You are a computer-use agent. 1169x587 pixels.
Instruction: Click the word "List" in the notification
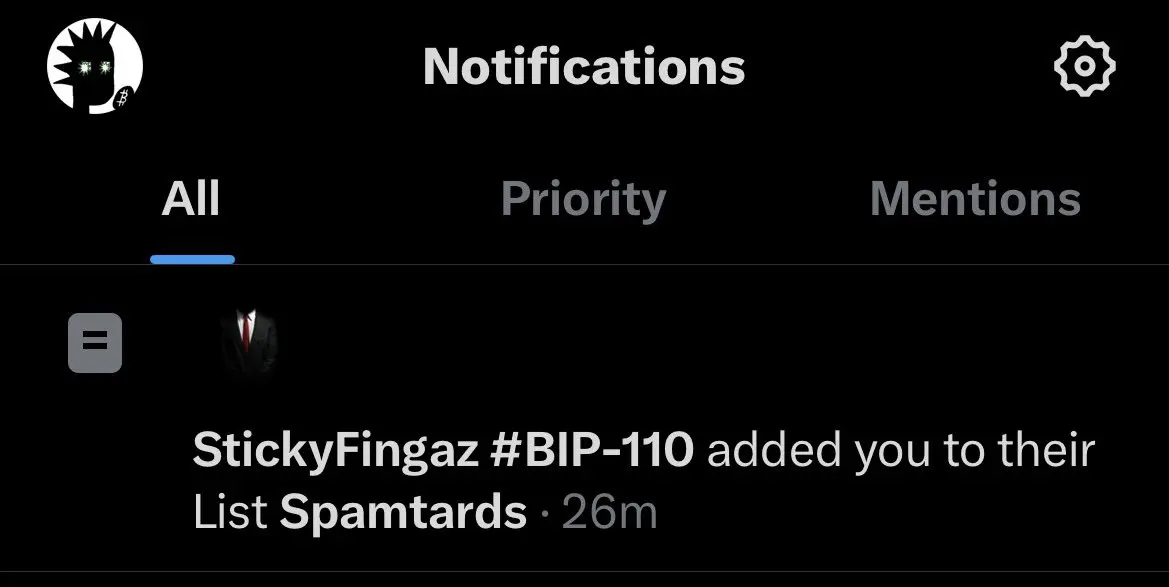click(230, 512)
